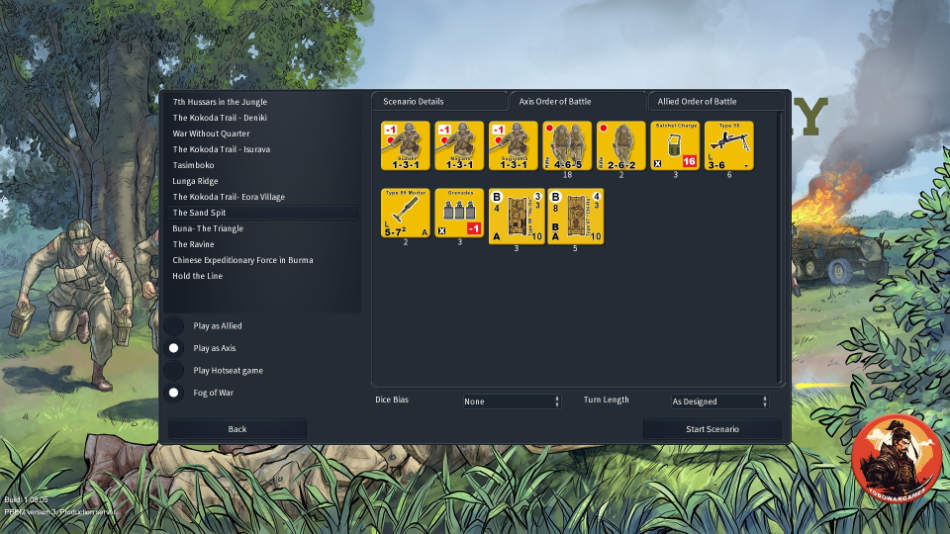Click the Back button
950x534 pixels.
pyautogui.click(x=238, y=429)
